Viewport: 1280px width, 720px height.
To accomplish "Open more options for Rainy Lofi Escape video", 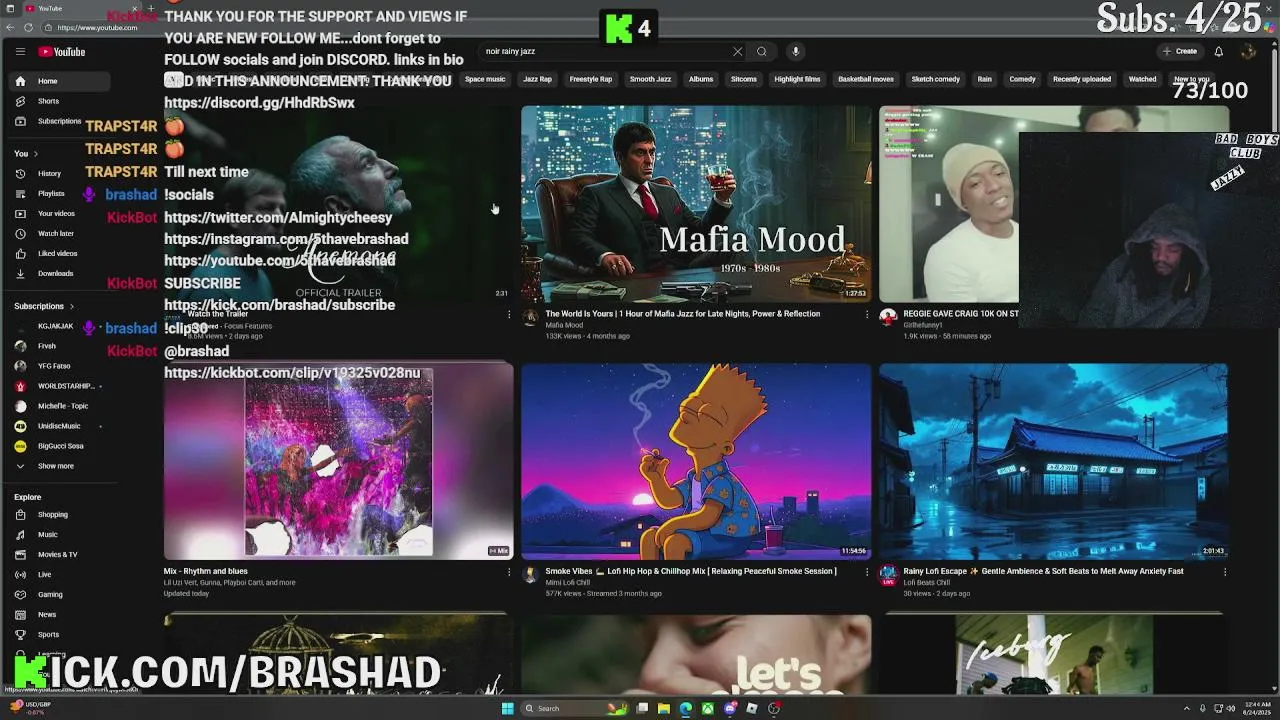I will [1225, 572].
